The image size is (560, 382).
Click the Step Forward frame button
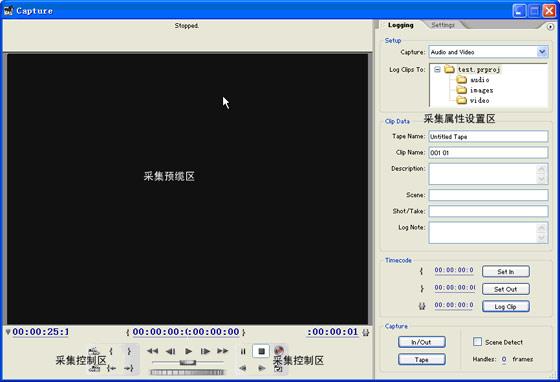205,351
